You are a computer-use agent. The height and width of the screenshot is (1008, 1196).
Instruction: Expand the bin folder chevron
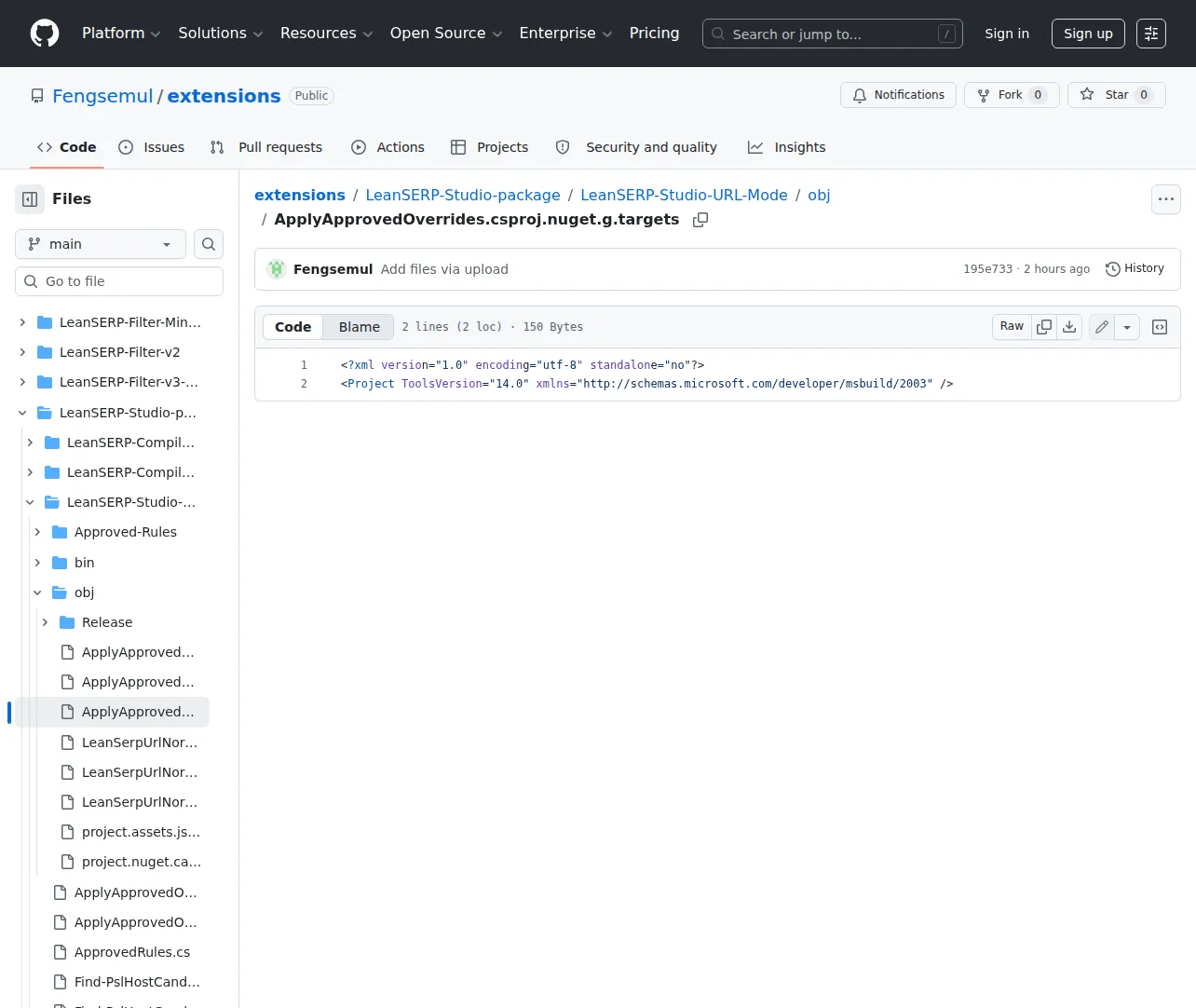click(37, 563)
